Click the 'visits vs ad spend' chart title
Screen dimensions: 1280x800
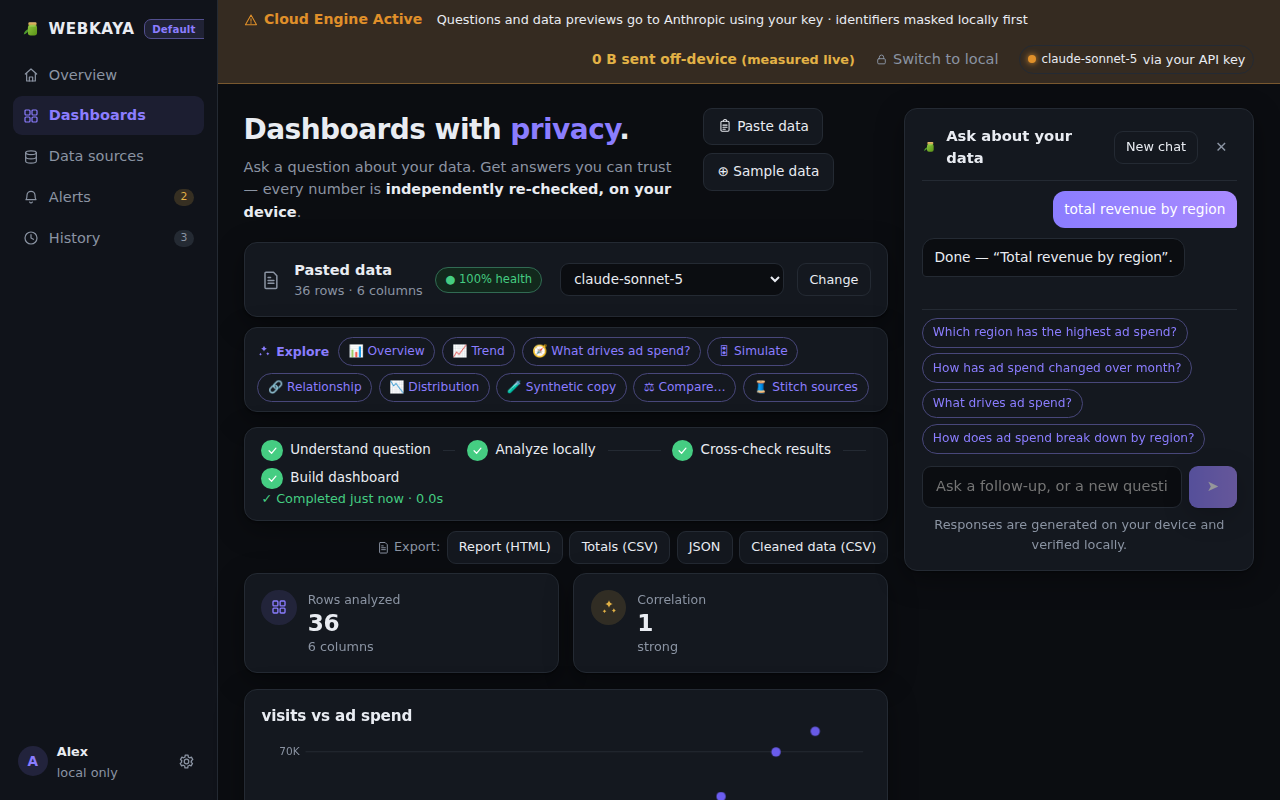pos(337,715)
